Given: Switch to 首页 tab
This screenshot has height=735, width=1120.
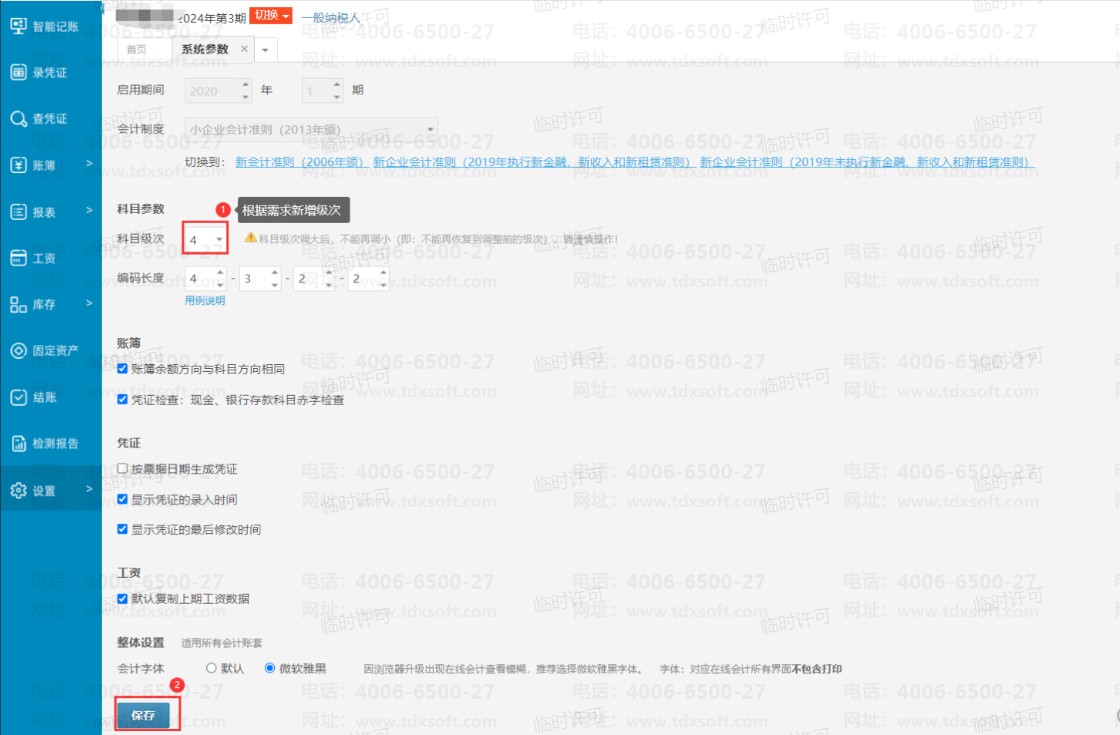Looking at the screenshot, I should click(136, 49).
